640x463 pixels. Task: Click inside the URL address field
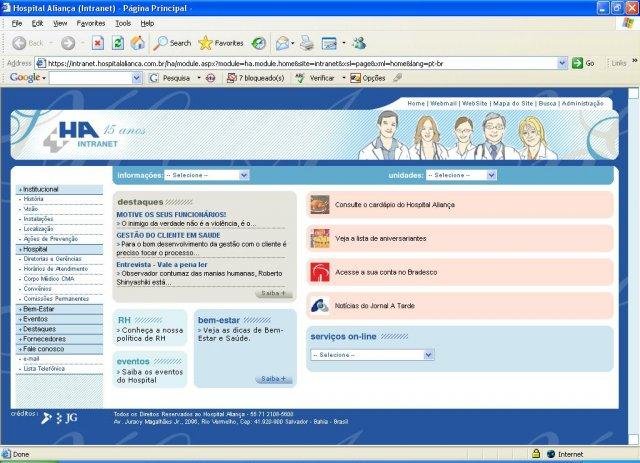[301, 63]
